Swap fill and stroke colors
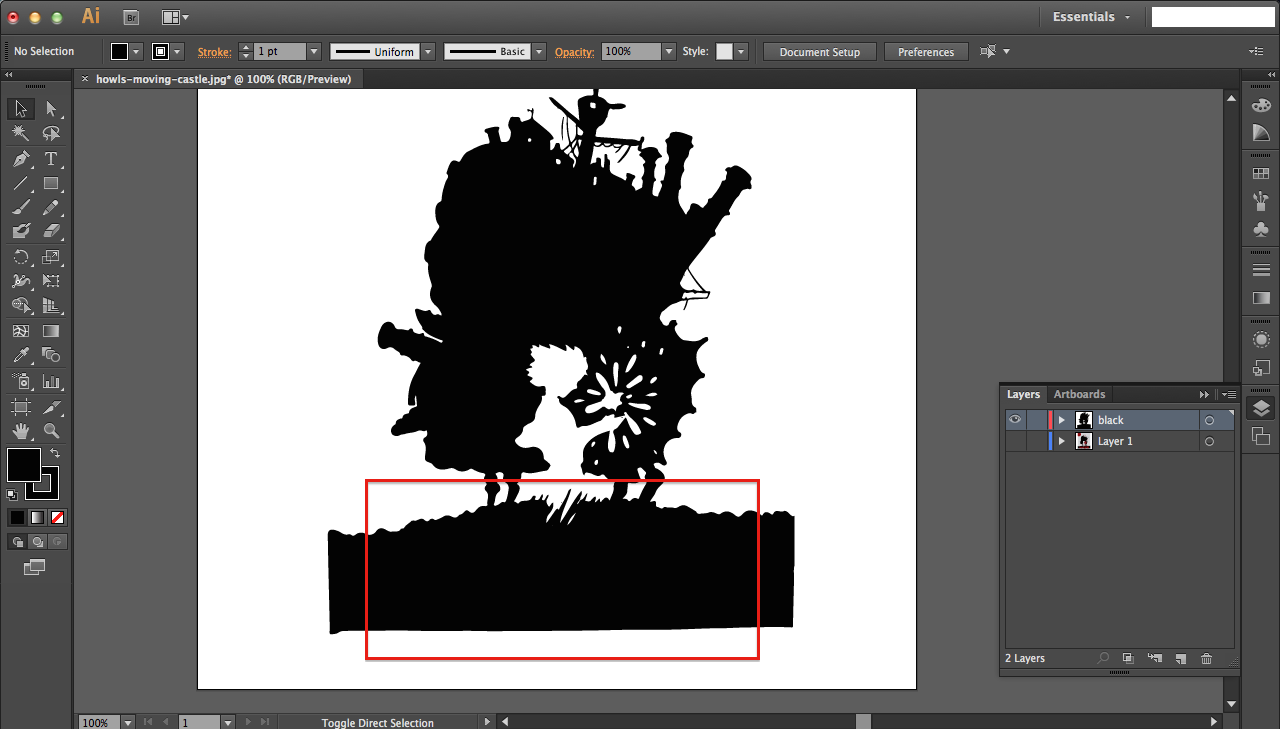The height and width of the screenshot is (729, 1280). pos(55,453)
